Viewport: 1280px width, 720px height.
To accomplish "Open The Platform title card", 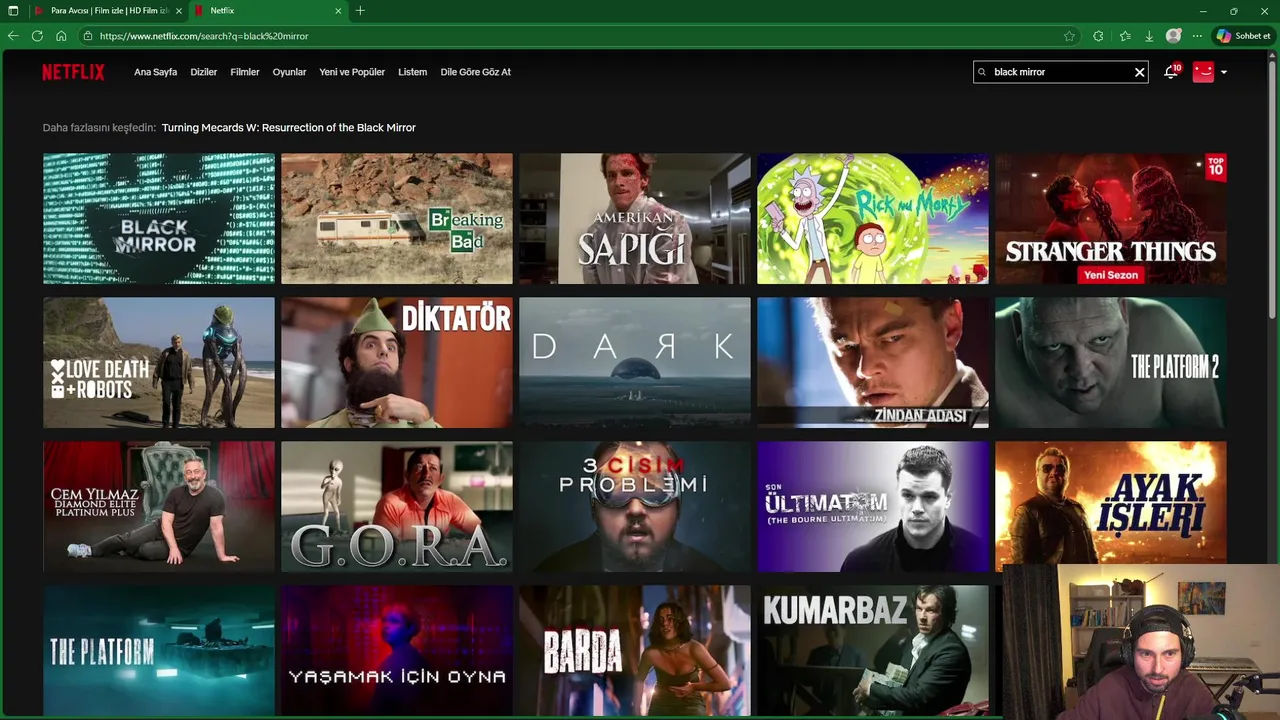I will (159, 650).
